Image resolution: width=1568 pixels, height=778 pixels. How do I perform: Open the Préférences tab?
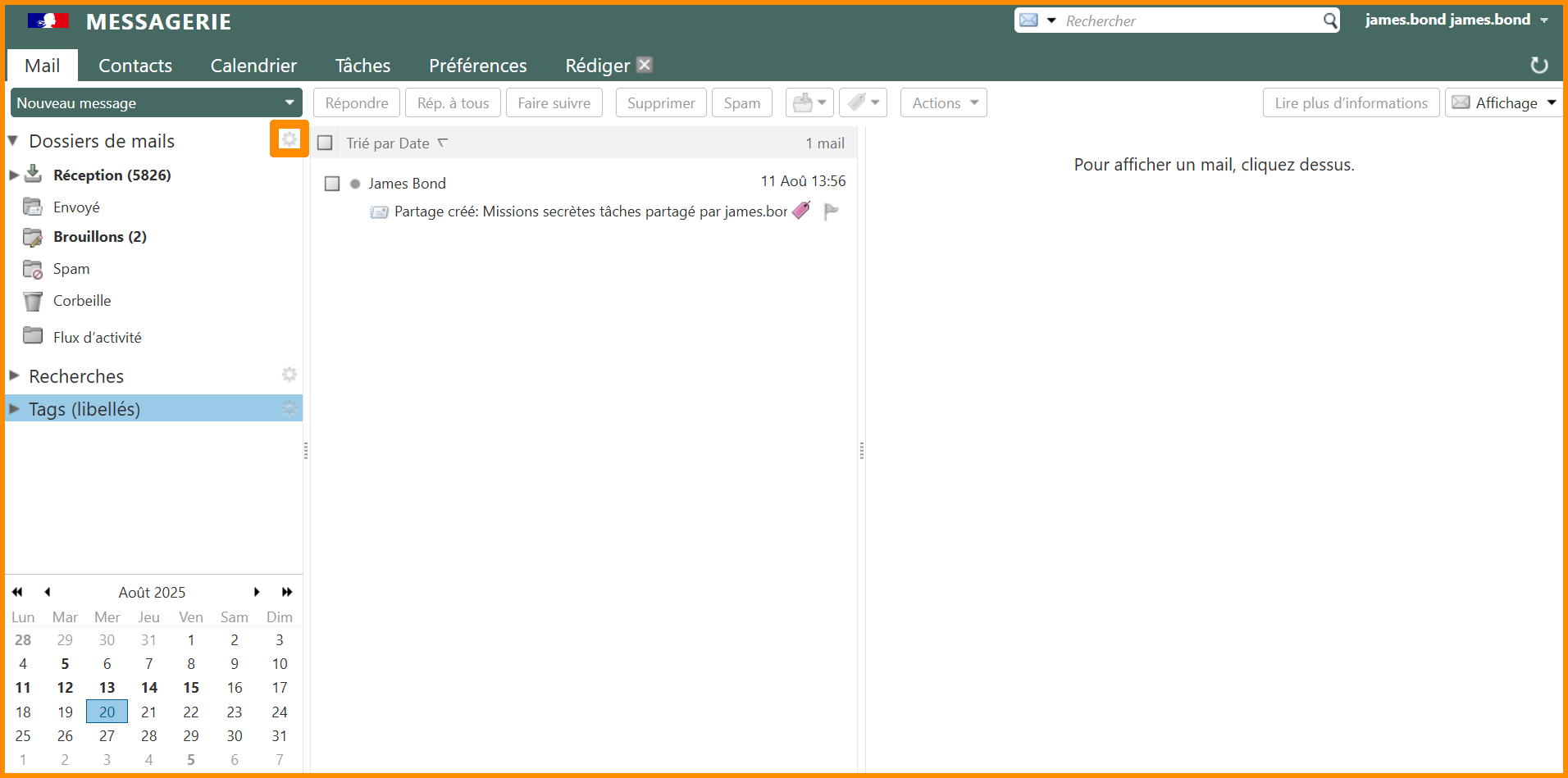click(x=477, y=66)
